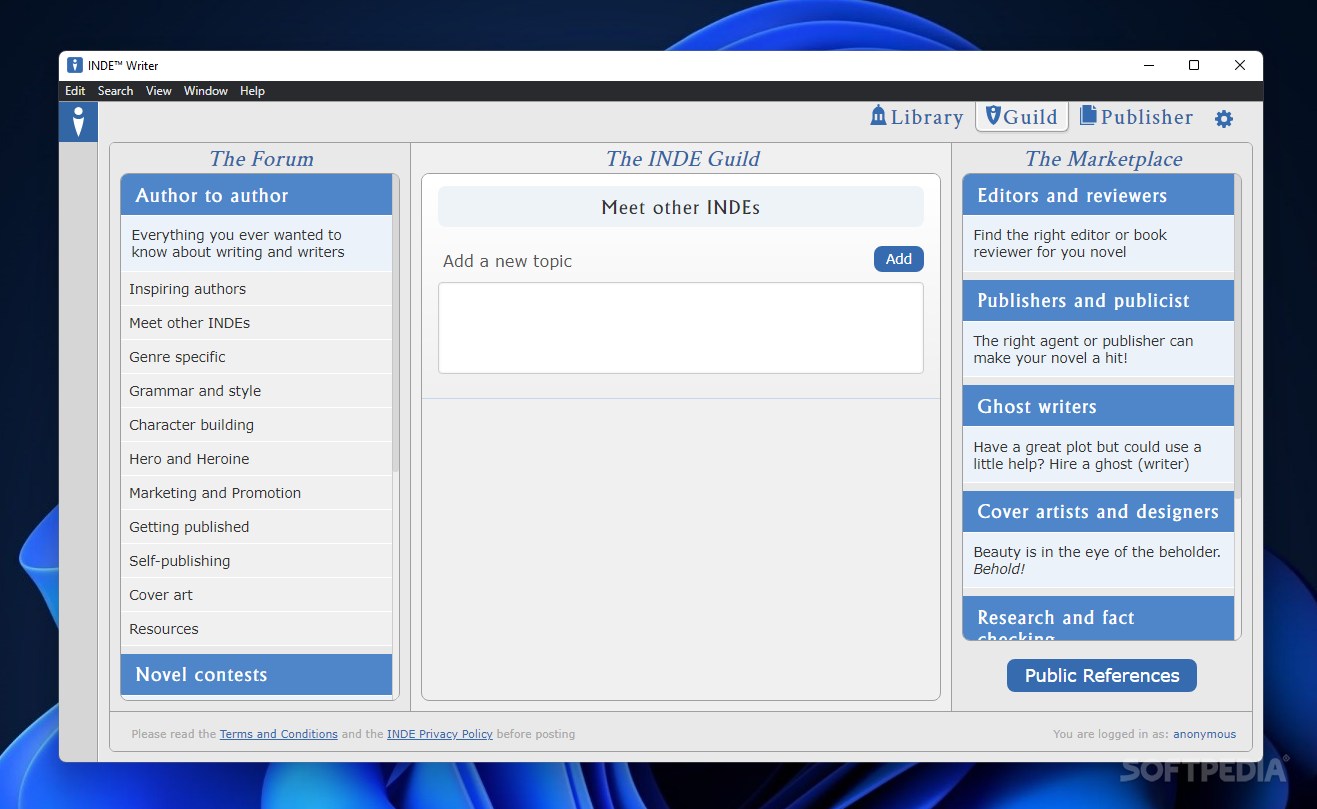Open the Edit menu
Screen dimensions: 1317x809
tap(75, 91)
